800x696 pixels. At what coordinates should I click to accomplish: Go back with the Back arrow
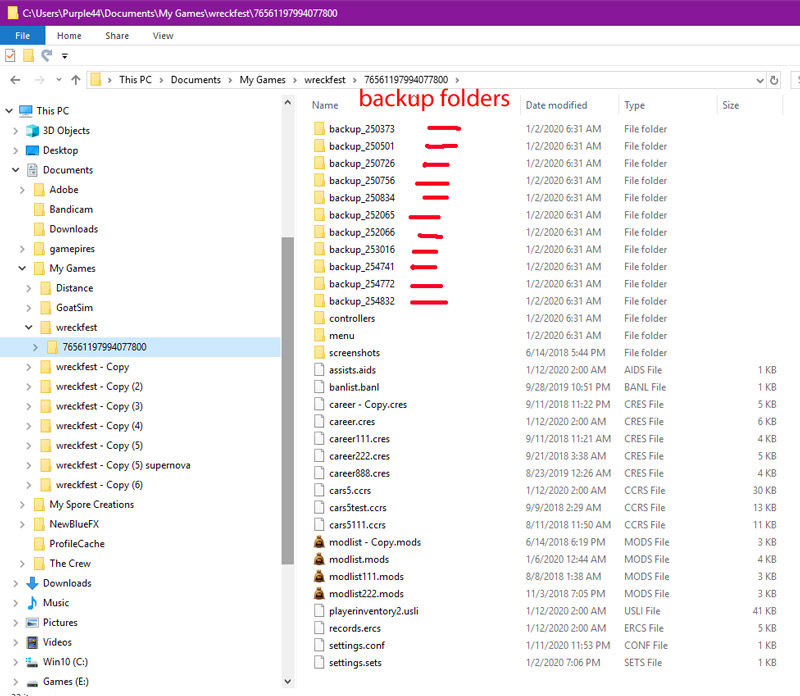click(x=15, y=80)
